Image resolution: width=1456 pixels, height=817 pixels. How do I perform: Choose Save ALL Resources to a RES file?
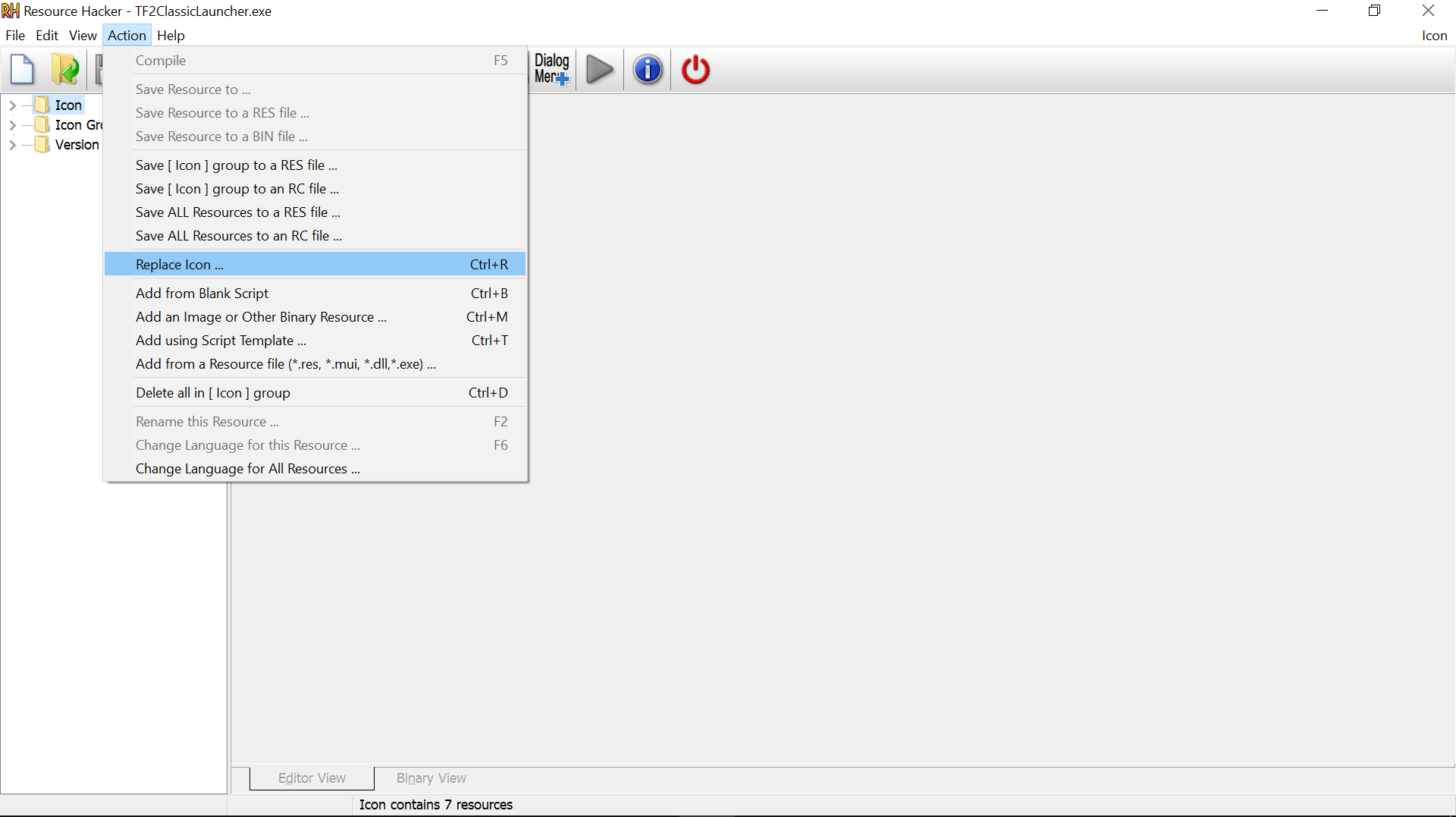pyautogui.click(x=315, y=212)
